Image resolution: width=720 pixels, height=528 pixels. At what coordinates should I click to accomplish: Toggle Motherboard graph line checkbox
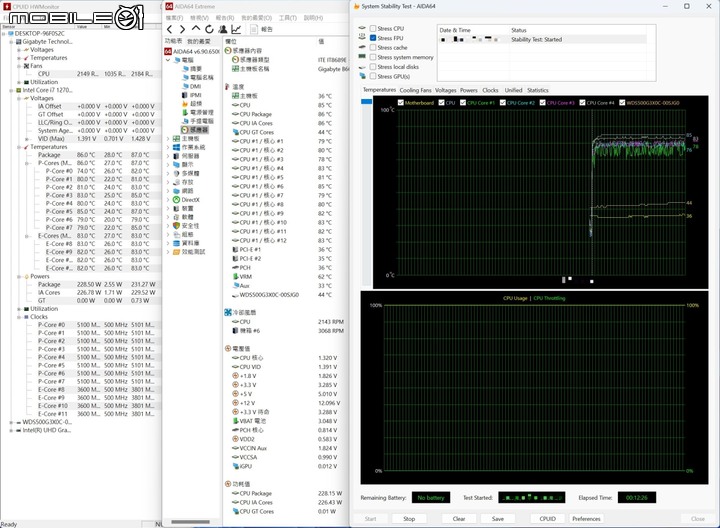click(401, 103)
